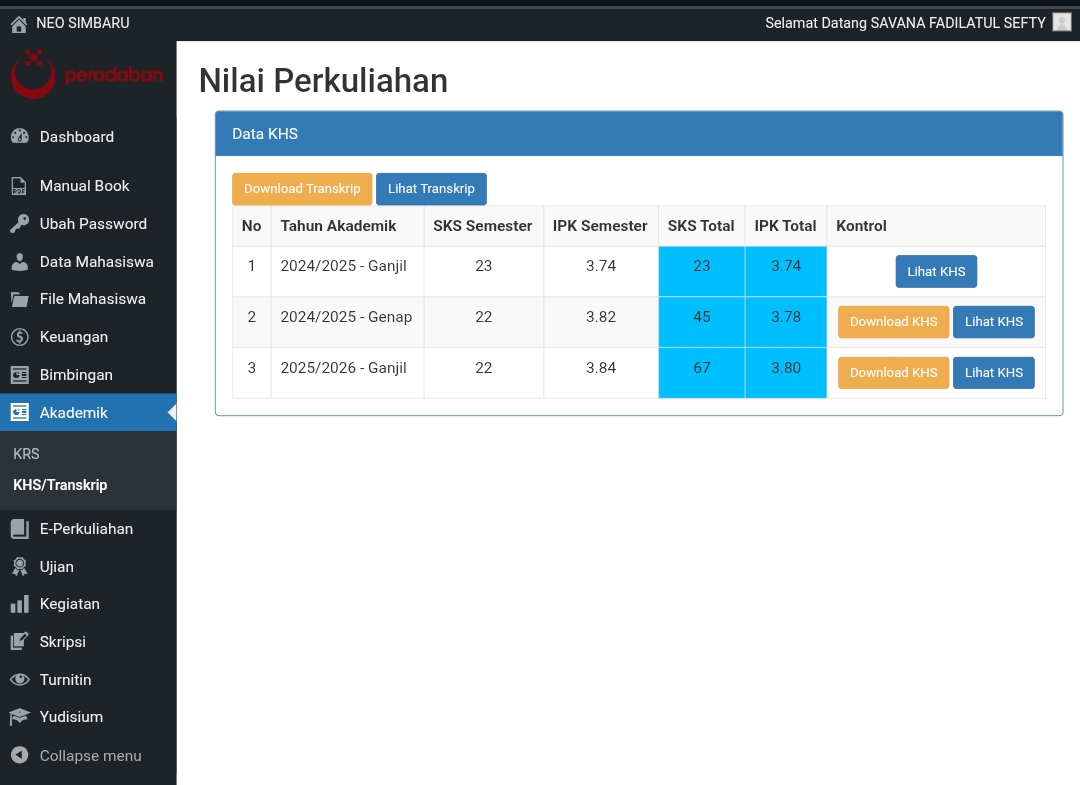This screenshot has width=1080, height=785.
Task: Click the IPK Total value 3.80
Action: coord(786,368)
